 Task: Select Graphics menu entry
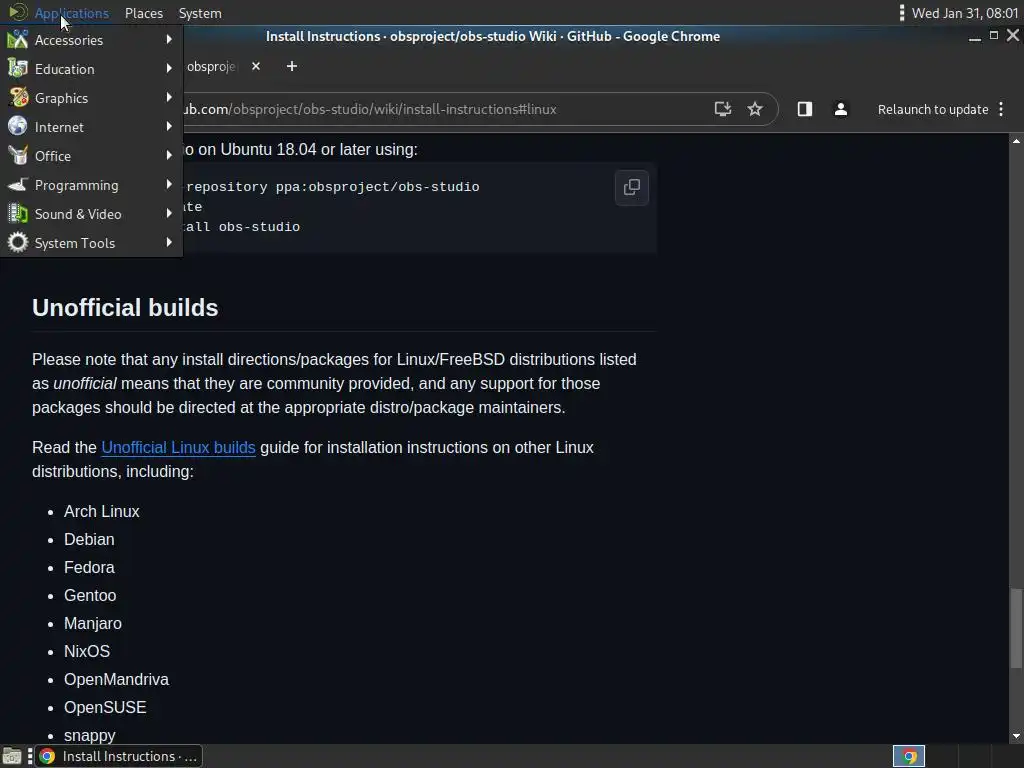tap(91, 98)
